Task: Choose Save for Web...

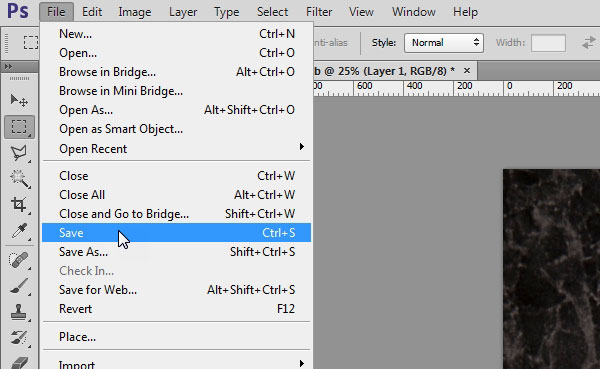Action: [x=176, y=290]
